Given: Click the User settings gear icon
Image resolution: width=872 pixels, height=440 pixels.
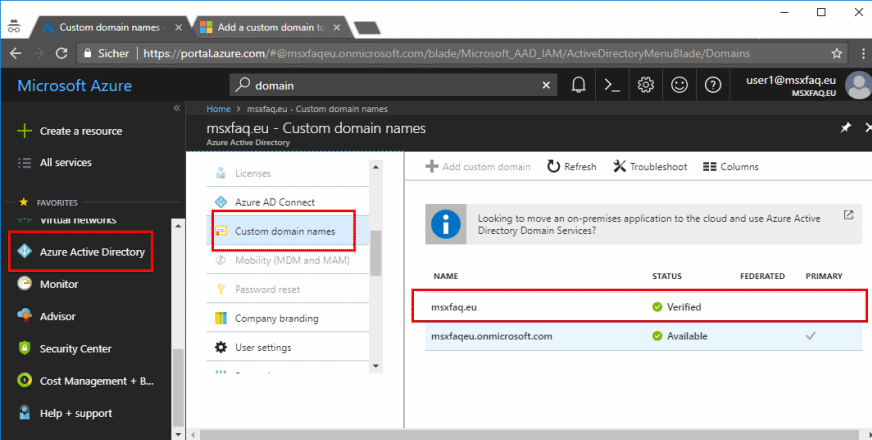Looking at the screenshot, I should coord(221,347).
